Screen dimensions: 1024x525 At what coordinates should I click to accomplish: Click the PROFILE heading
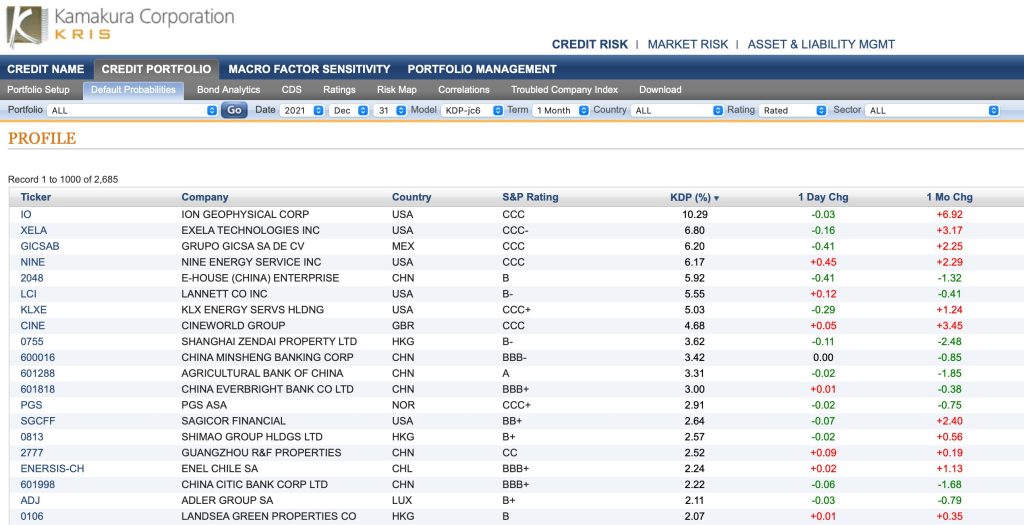[42, 138]
